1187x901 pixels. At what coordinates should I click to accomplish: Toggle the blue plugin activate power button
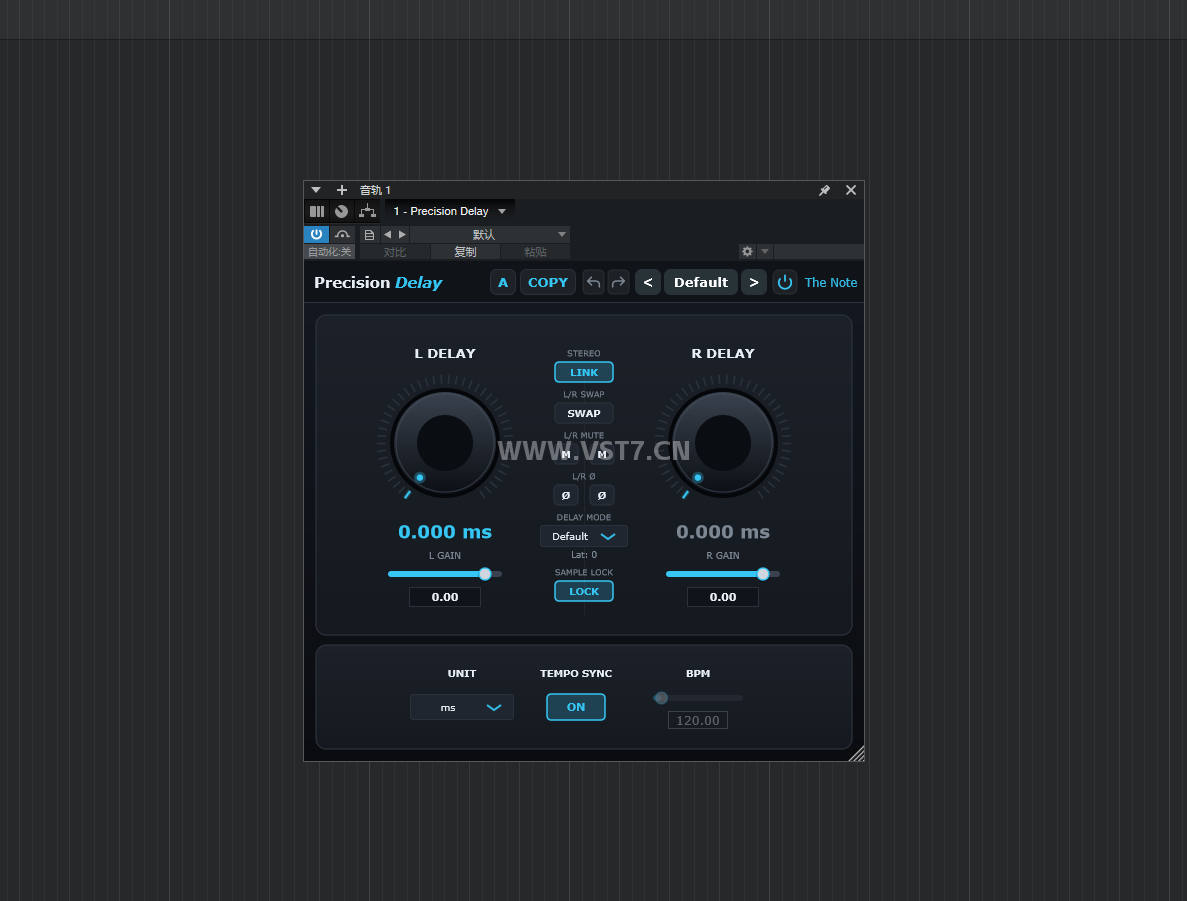click(x=316, y=234)
